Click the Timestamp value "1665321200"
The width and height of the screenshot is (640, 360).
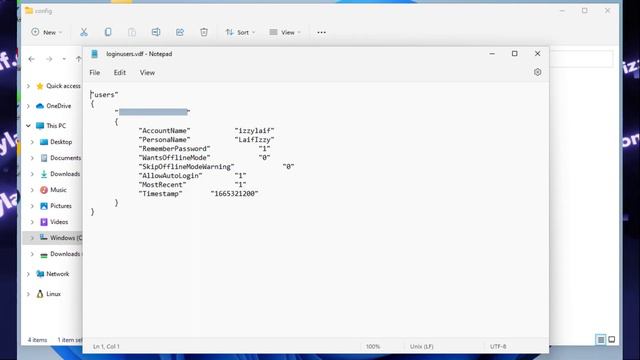(x=234, y=193)
